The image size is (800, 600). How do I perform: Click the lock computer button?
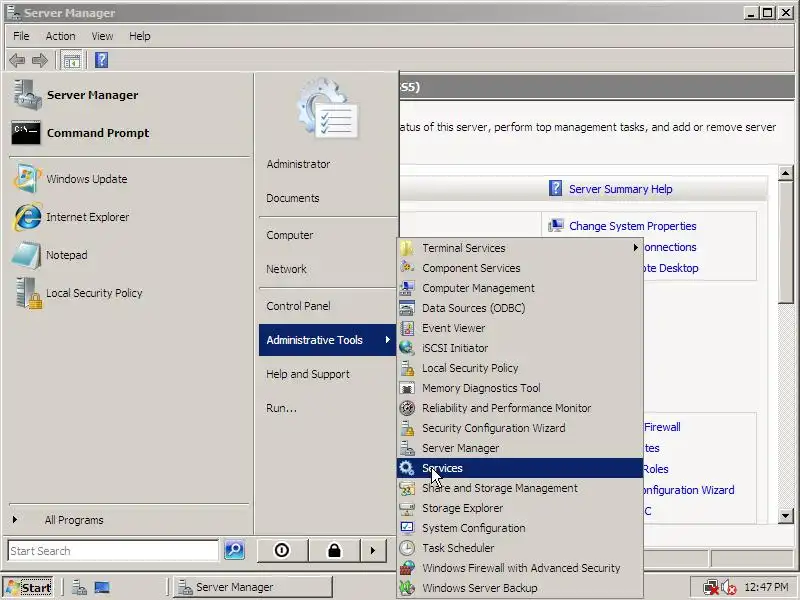point(334,551)
